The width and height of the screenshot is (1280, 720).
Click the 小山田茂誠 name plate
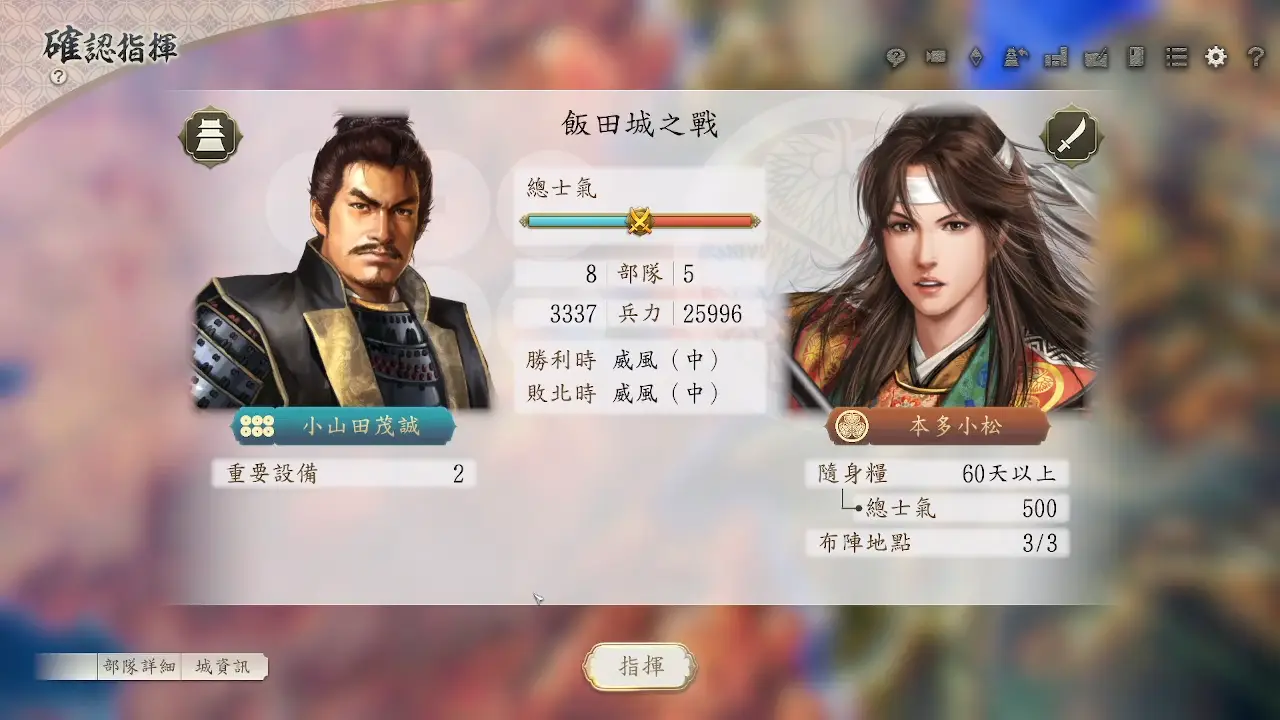point(344,426)
